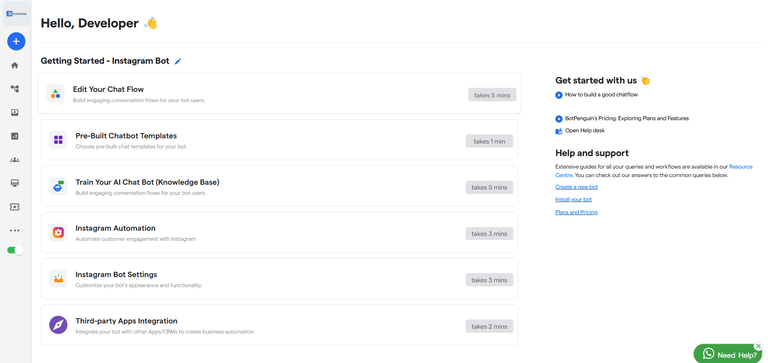
Task: Open 'How to build a good chatflow' link
Action: 601,95
